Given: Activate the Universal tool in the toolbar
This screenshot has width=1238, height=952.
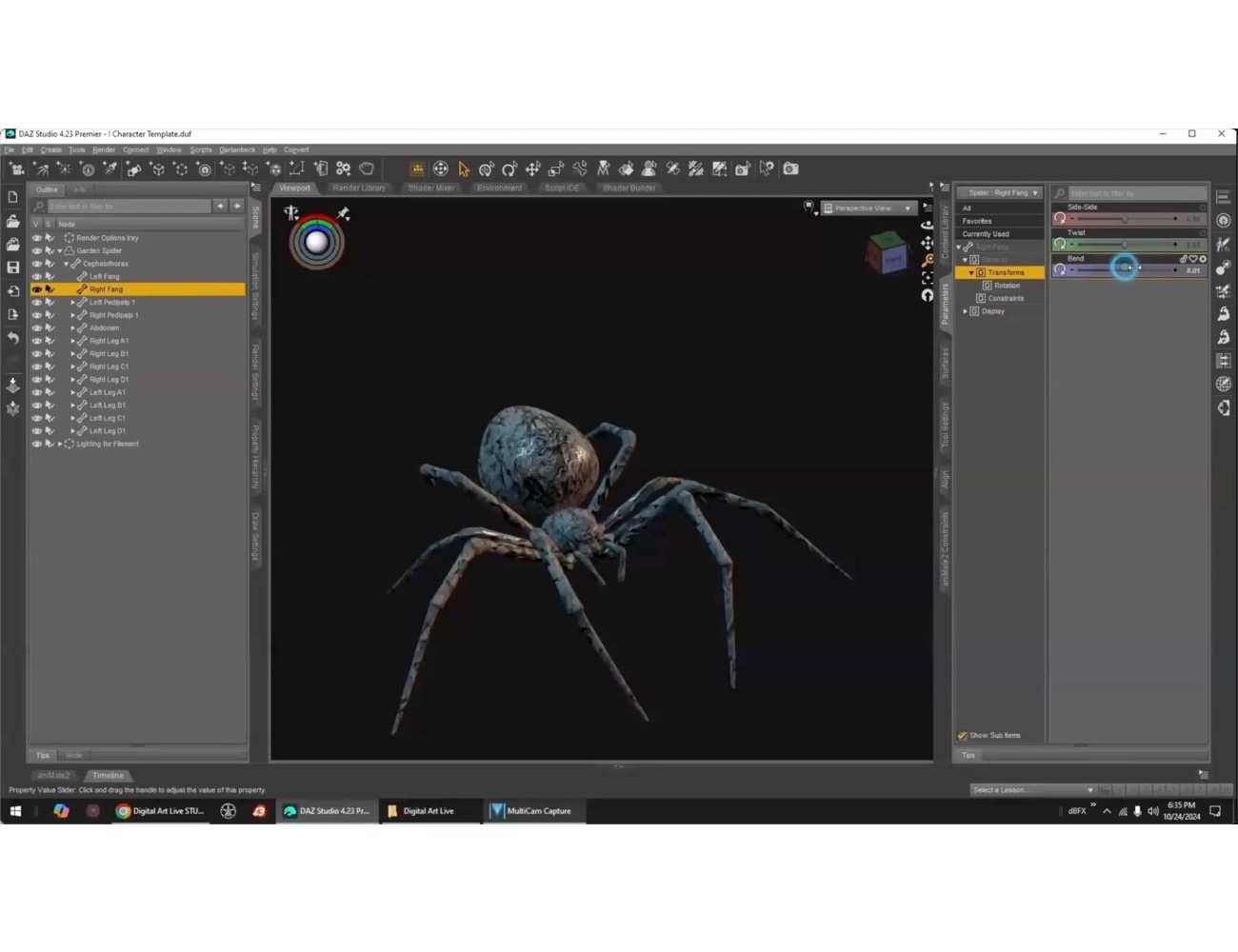Looking at the screenshot, I should pyautogui.click(x=487, y=169).
